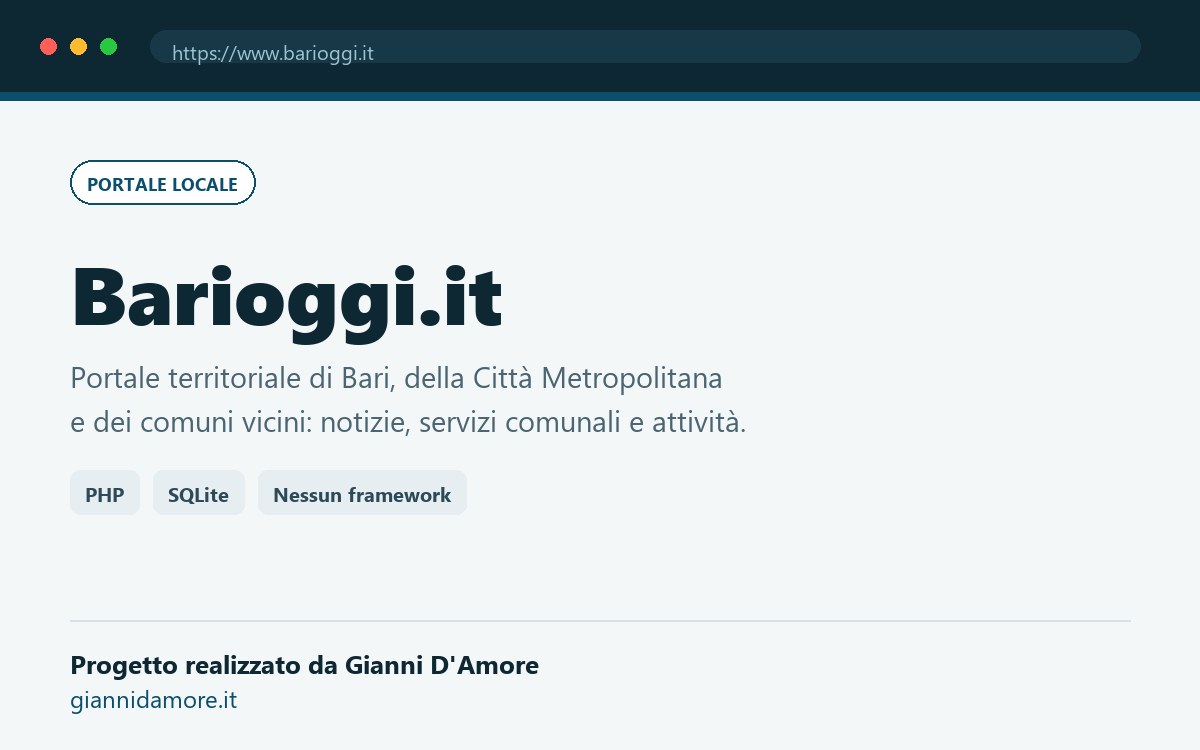Select the Nessun framework tag chip

(362, 493)
